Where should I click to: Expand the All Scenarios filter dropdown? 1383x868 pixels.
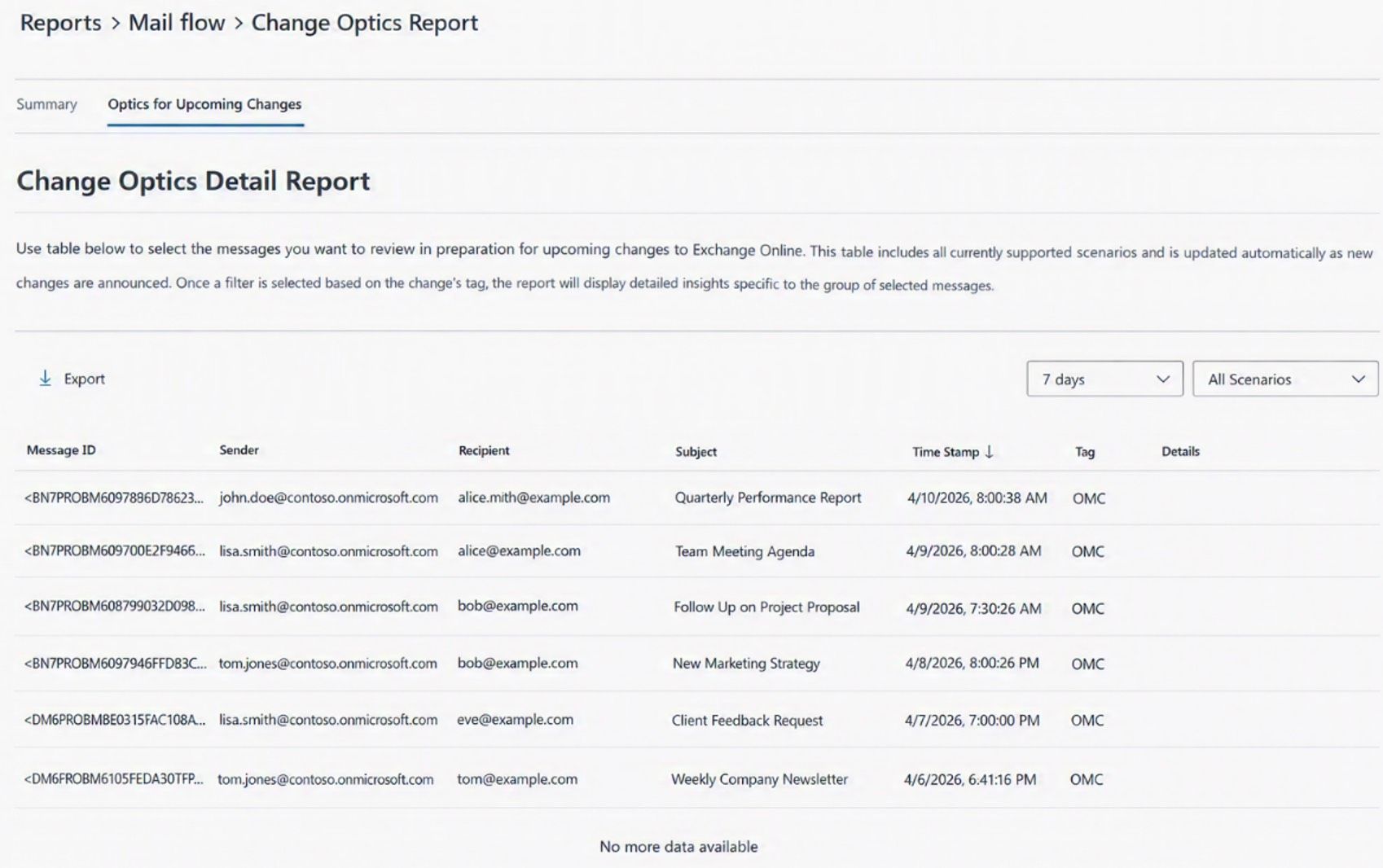[1284, 379]
